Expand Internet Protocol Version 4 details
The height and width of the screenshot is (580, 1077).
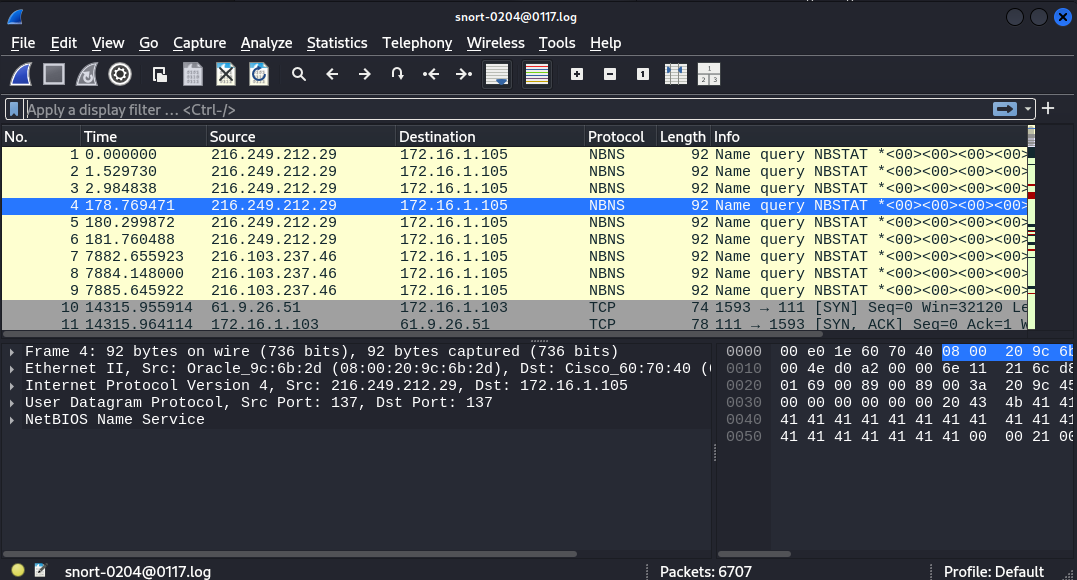[x=12, y=386]
